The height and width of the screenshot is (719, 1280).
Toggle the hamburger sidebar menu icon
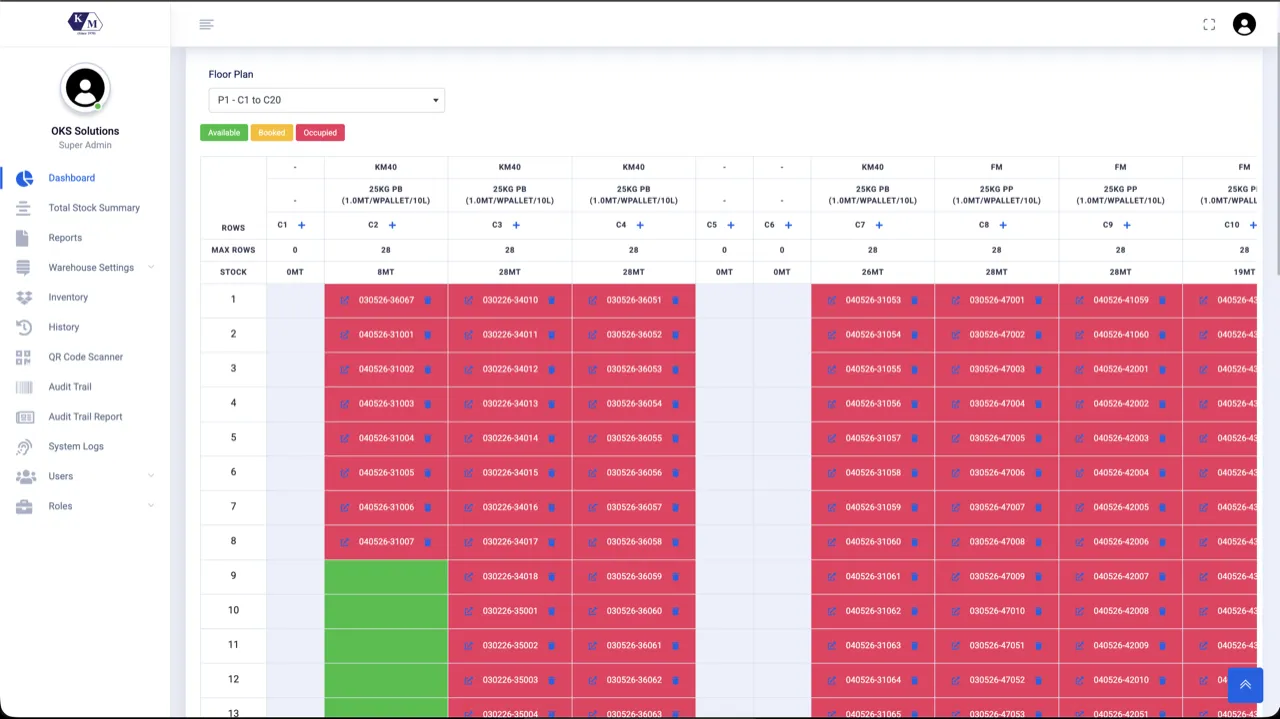[206, 24]
